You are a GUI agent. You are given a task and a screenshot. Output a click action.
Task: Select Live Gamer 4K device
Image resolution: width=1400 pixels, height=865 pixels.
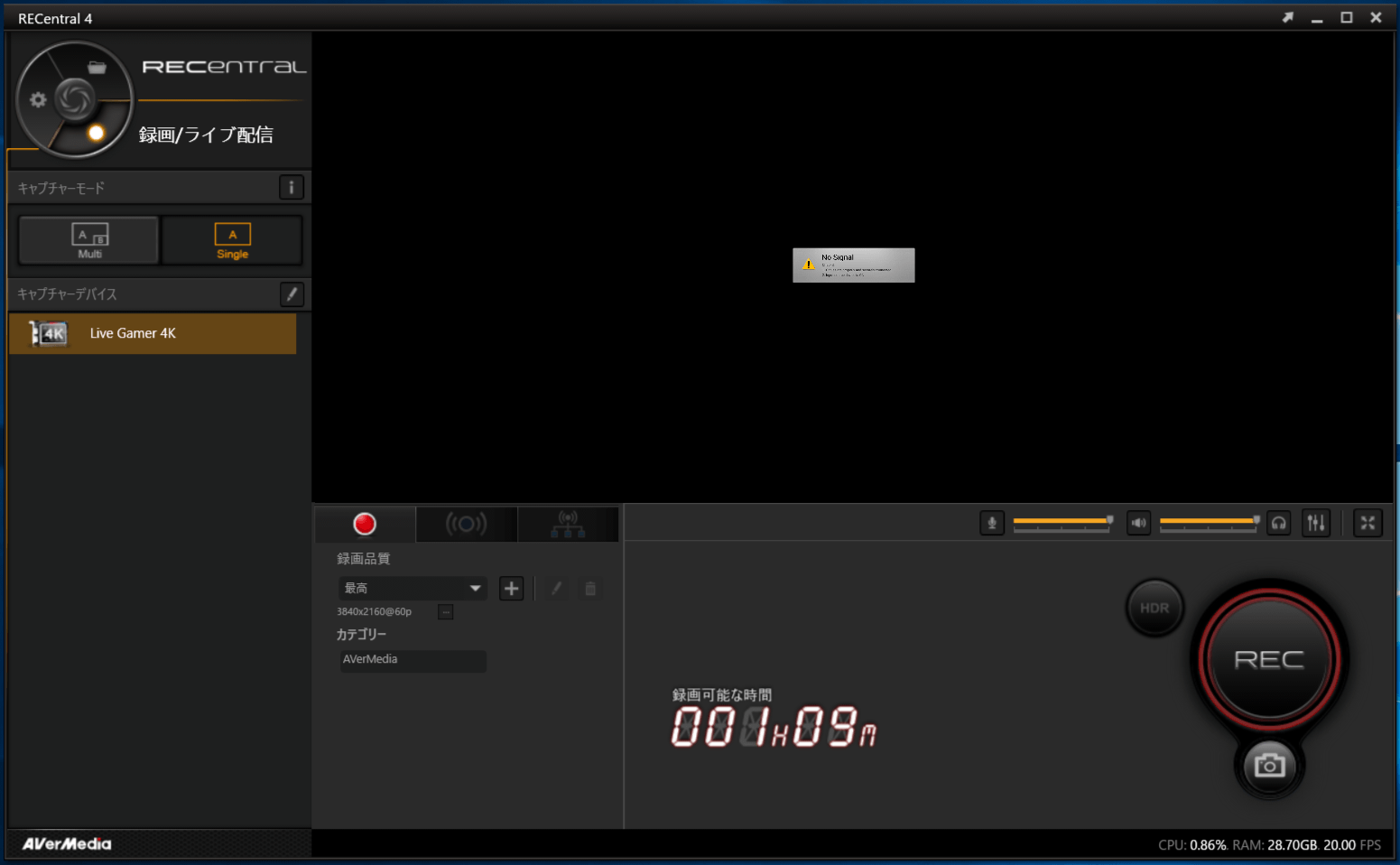(x=153, y=333)
